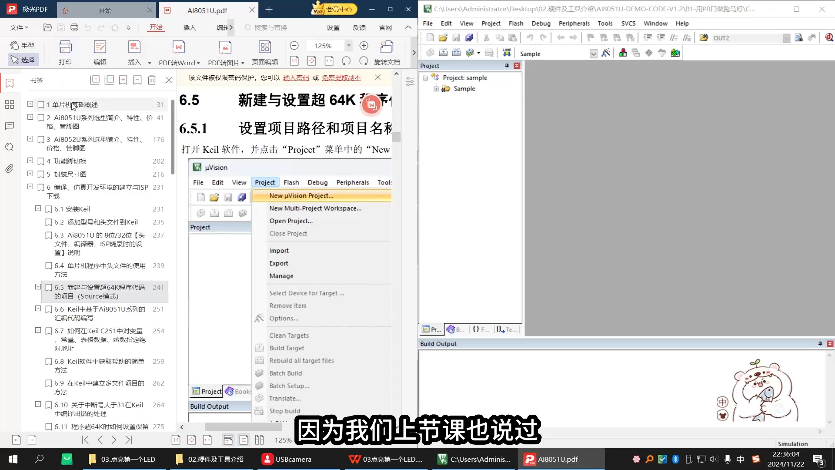Click the floating red PDF convert icon
Image resolution: width=835 pixels, height=470 pixels.
(371, 105)
